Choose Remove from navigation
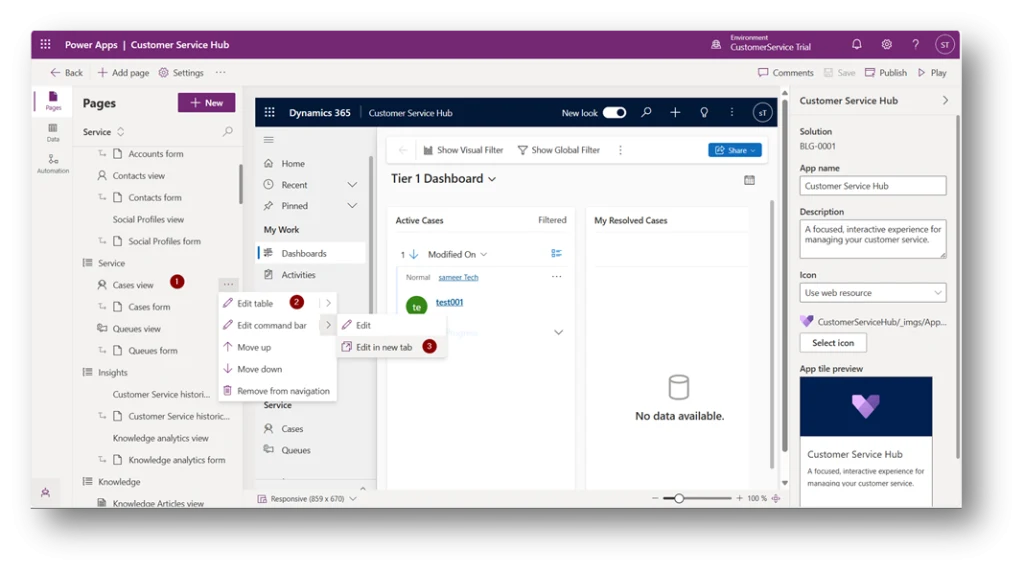This screenshot has width=1024, height=571. [x=283, y=391]
